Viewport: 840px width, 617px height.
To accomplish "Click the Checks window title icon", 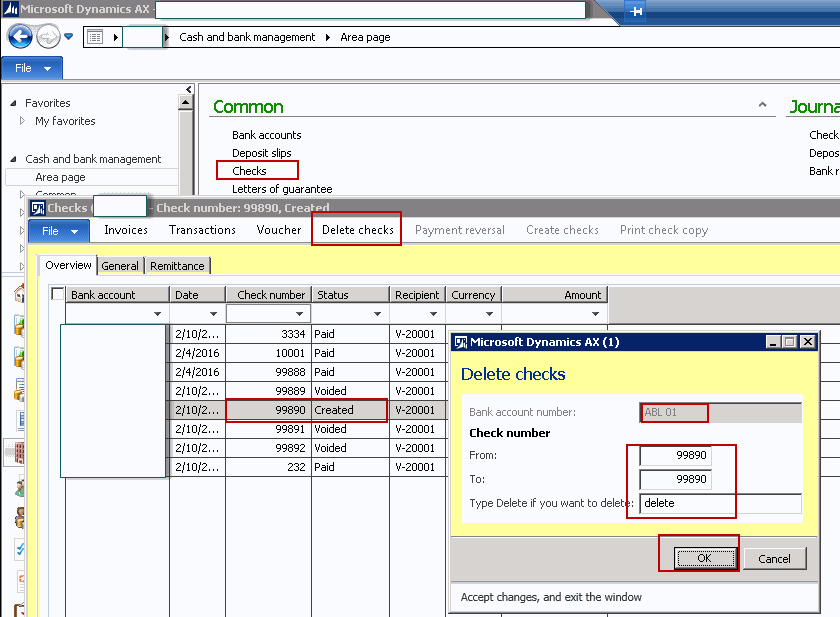I will (x=38, y=208).
